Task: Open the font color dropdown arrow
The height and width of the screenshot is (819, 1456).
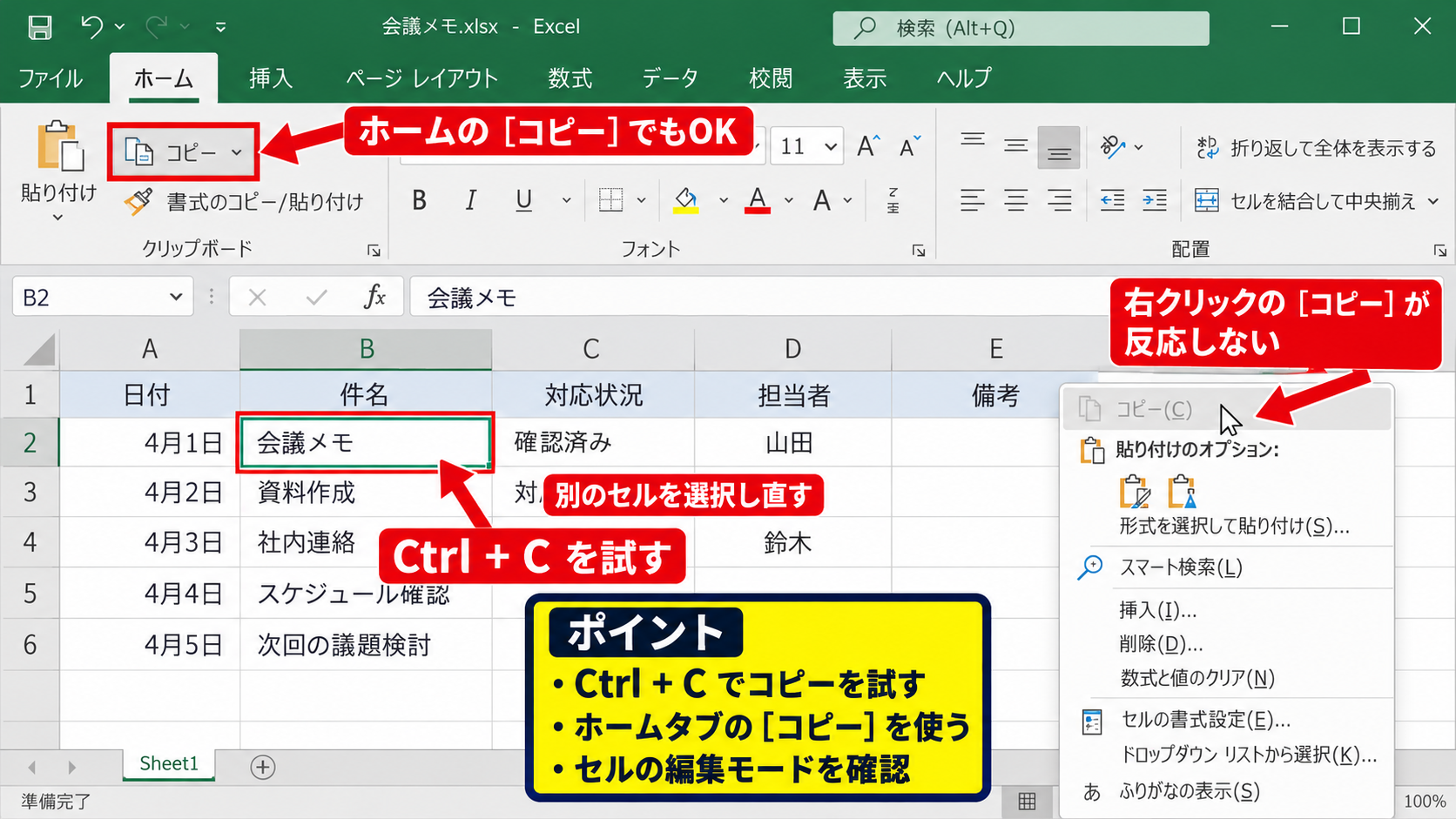Action: coord(789,201)
